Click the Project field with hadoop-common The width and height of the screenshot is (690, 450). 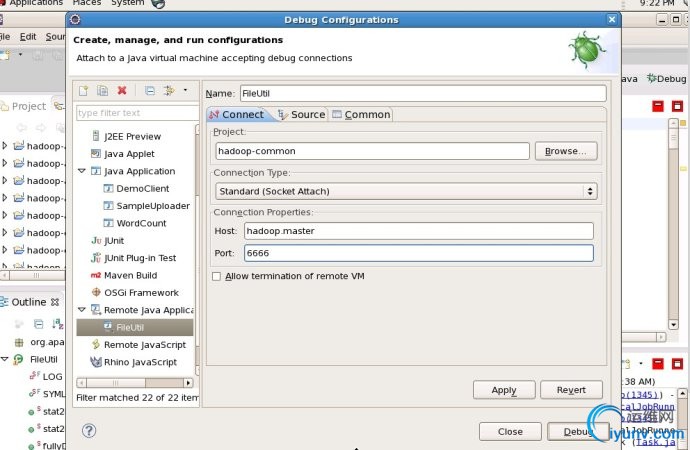[372, 151]
